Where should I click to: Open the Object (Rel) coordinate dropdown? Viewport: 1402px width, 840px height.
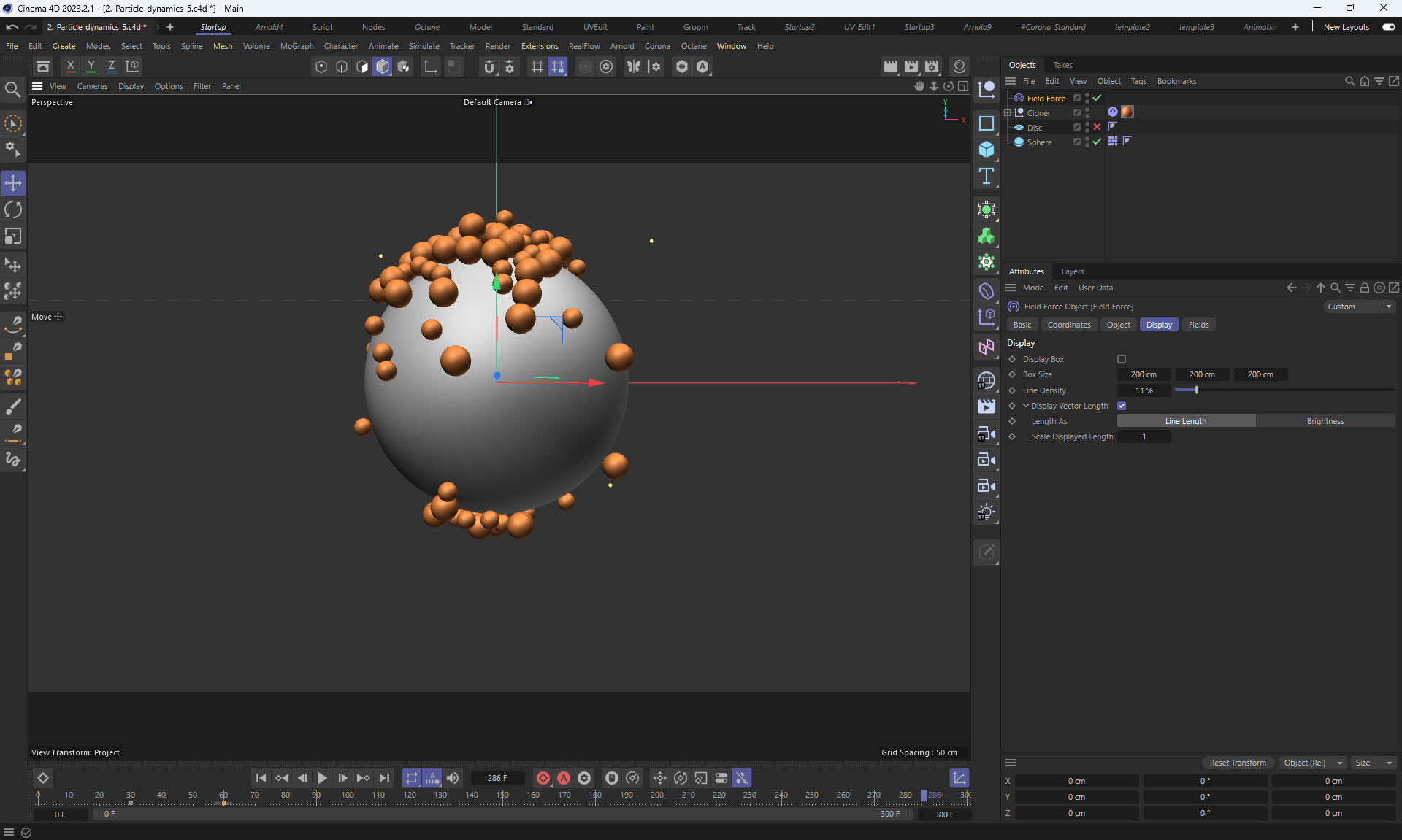[x=1313, y=763]
